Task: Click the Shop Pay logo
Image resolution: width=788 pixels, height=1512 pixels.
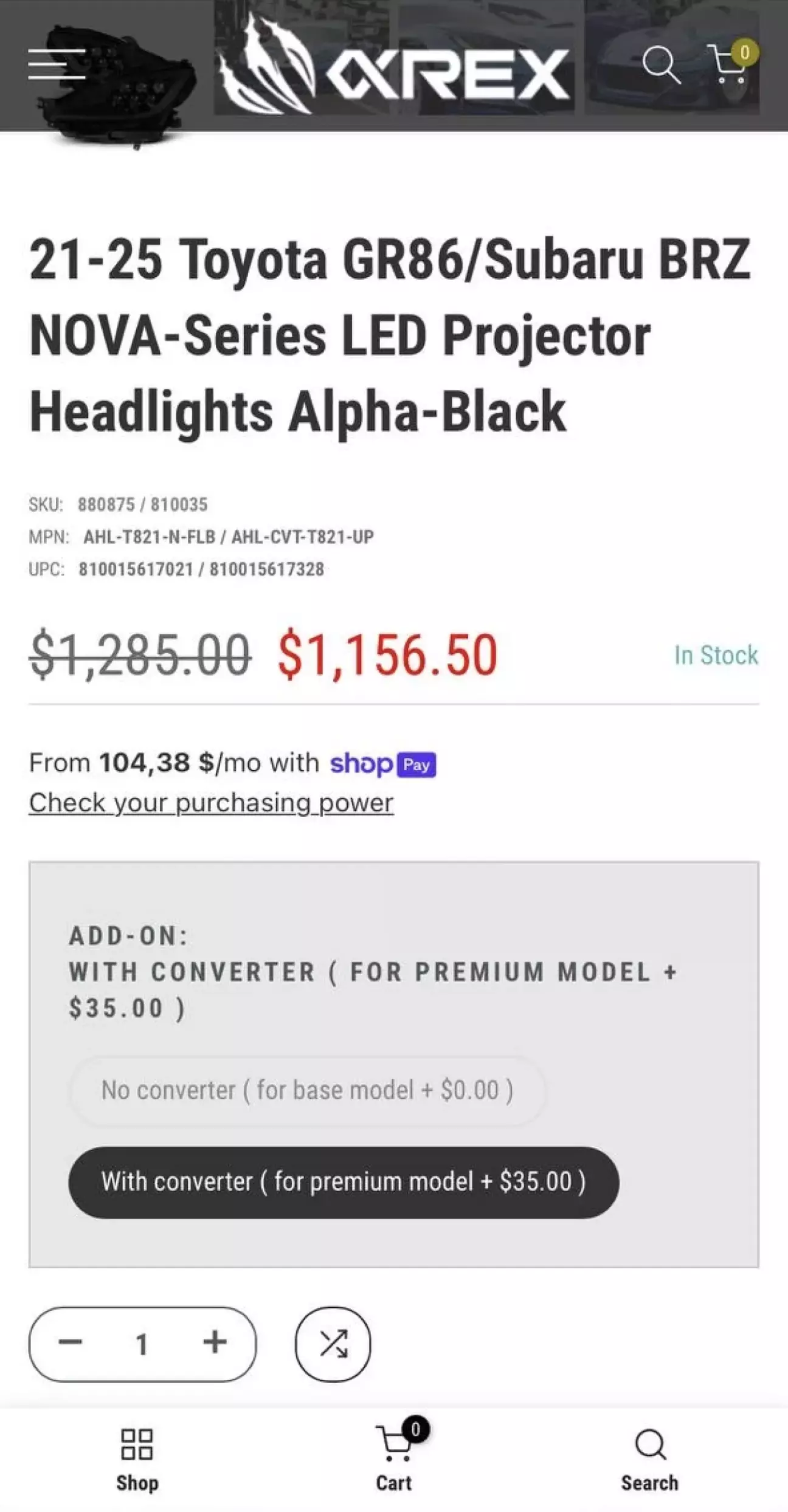Action: click(x=383, y=764)
